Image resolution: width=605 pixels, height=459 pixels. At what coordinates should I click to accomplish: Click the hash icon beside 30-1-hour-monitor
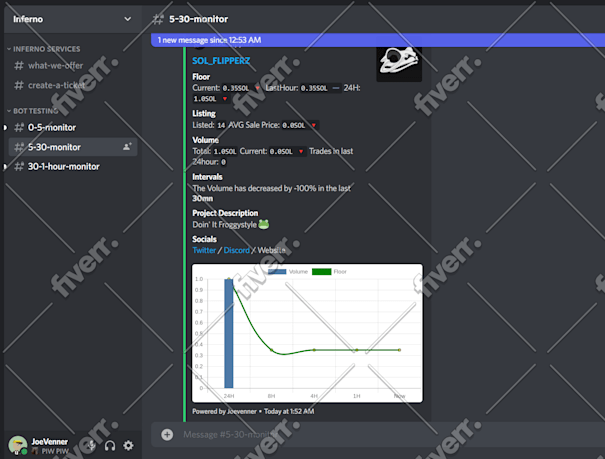point(19,167)
